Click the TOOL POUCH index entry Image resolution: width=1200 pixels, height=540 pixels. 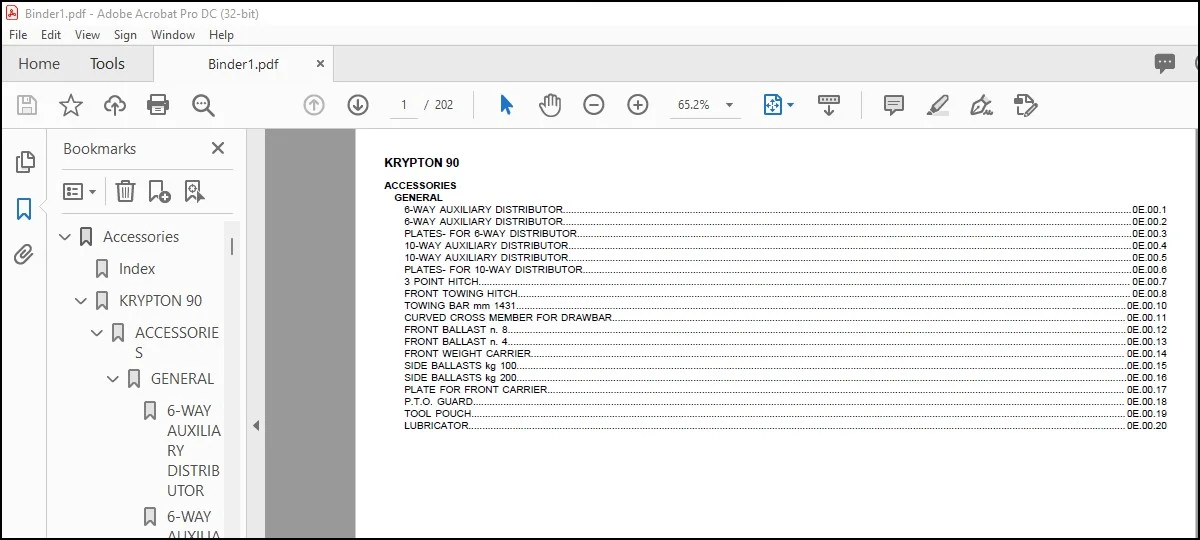pos(438,414)
